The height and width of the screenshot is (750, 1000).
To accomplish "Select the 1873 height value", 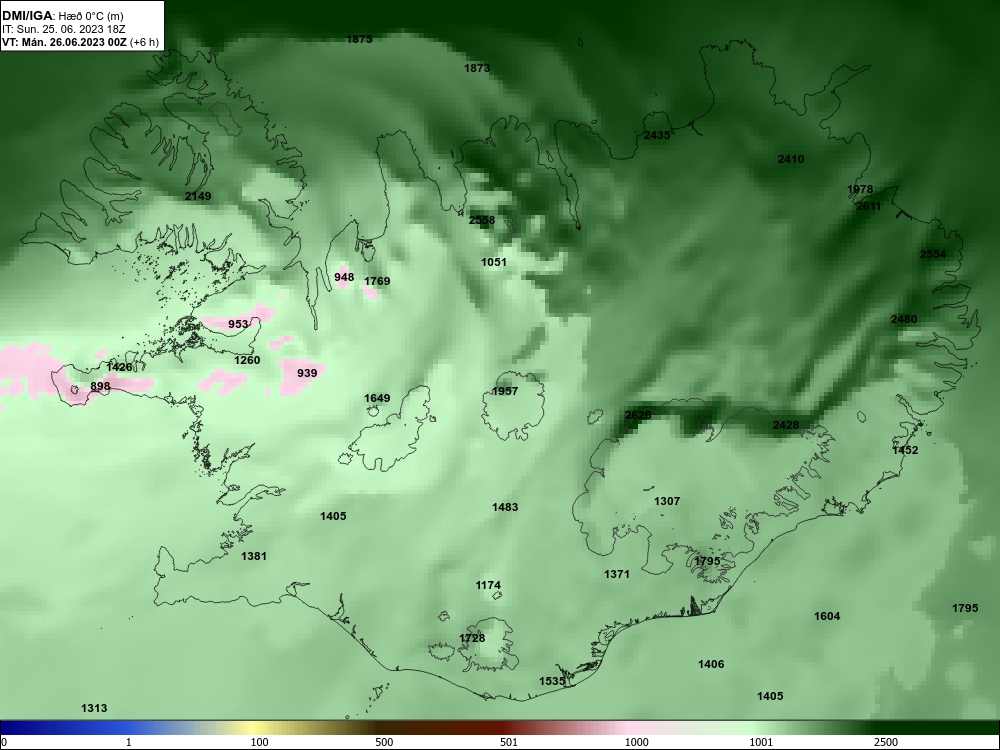I will click(x=477, y=68).
